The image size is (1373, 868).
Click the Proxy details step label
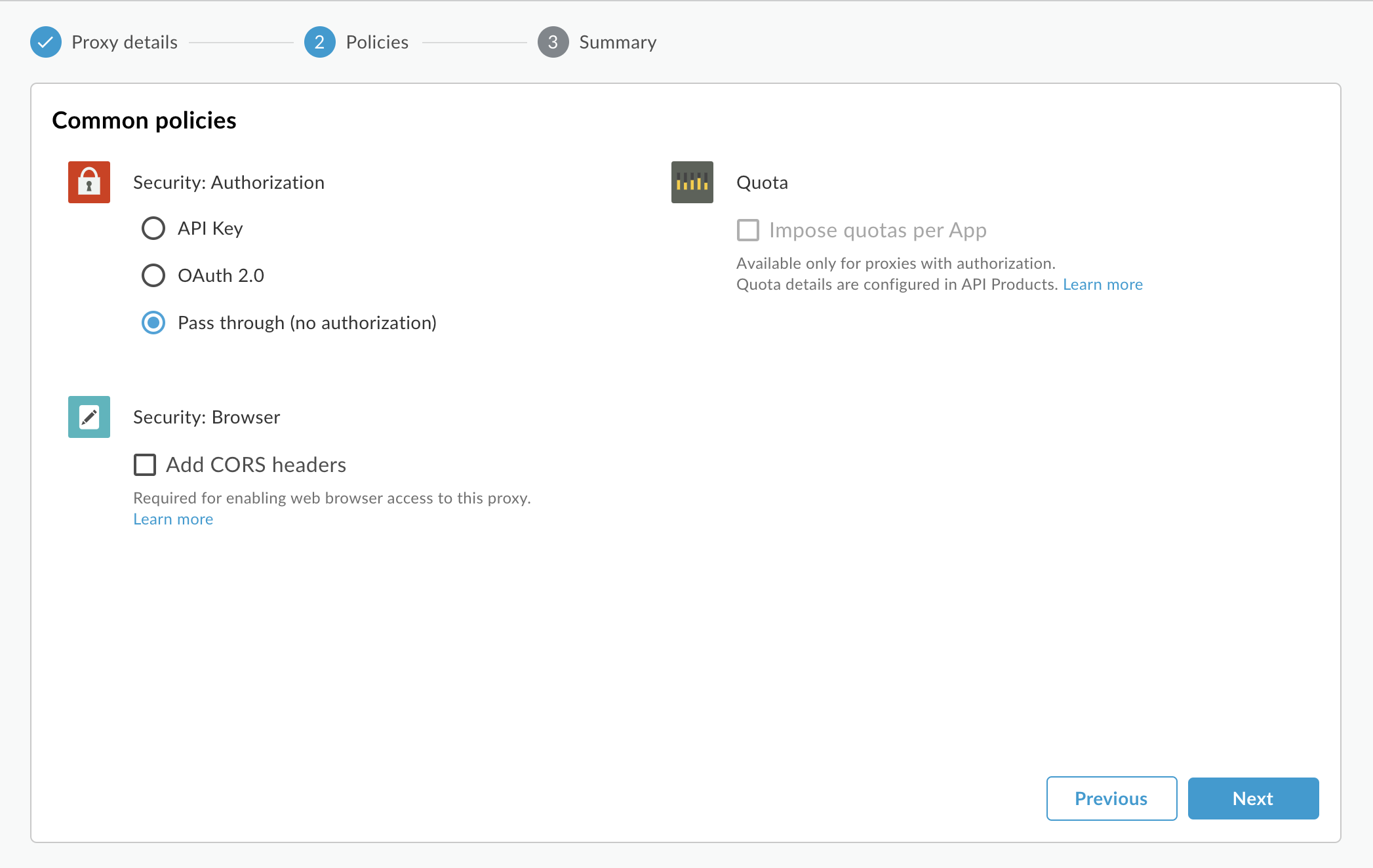click(124, 41)
